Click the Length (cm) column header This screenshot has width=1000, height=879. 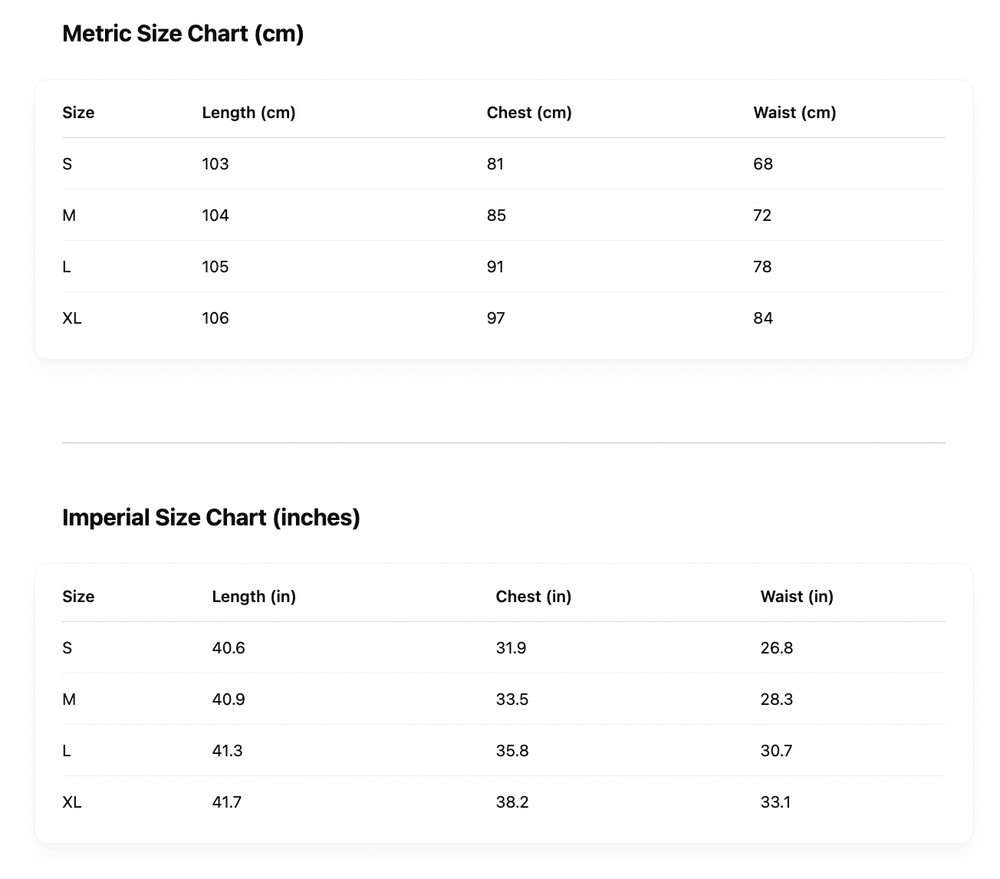coord(249,113)
